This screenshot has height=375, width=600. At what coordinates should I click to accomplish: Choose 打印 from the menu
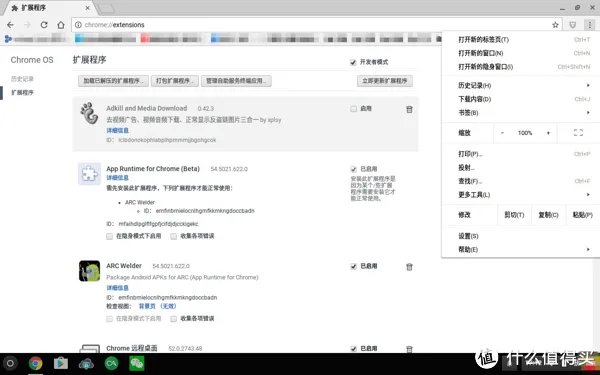click(x=521, y=154)
